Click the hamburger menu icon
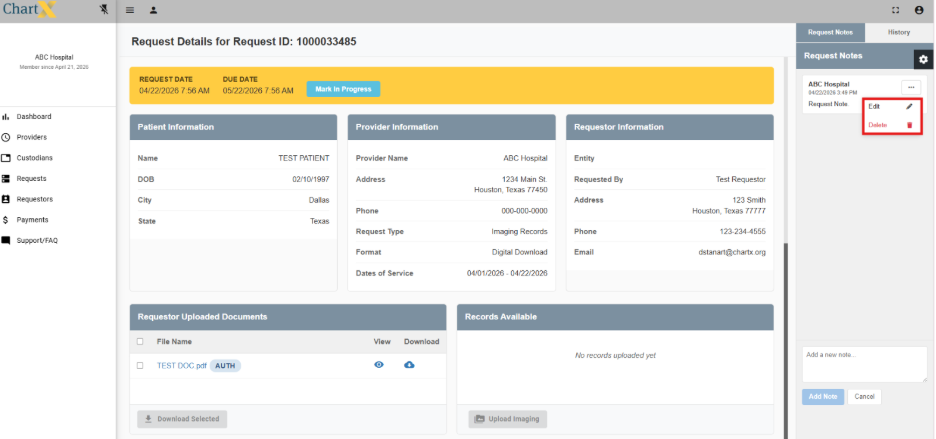The width and height of the screenshot is (936, 439). pos(130,10)
